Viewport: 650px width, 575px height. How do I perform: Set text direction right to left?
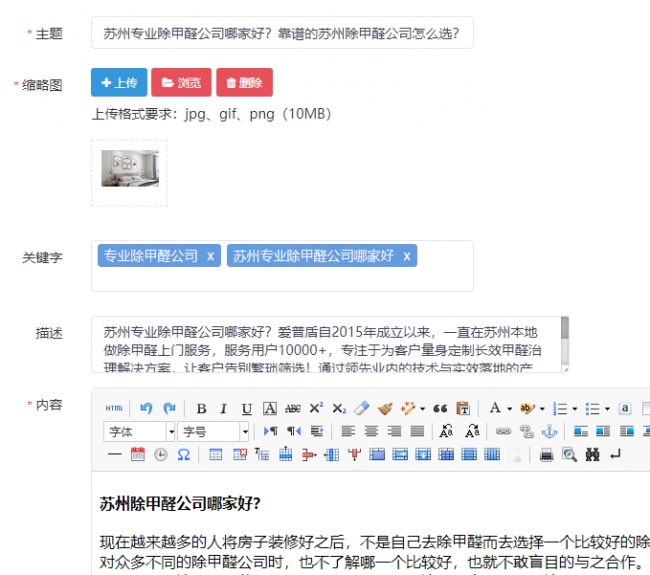click(293, 432)
